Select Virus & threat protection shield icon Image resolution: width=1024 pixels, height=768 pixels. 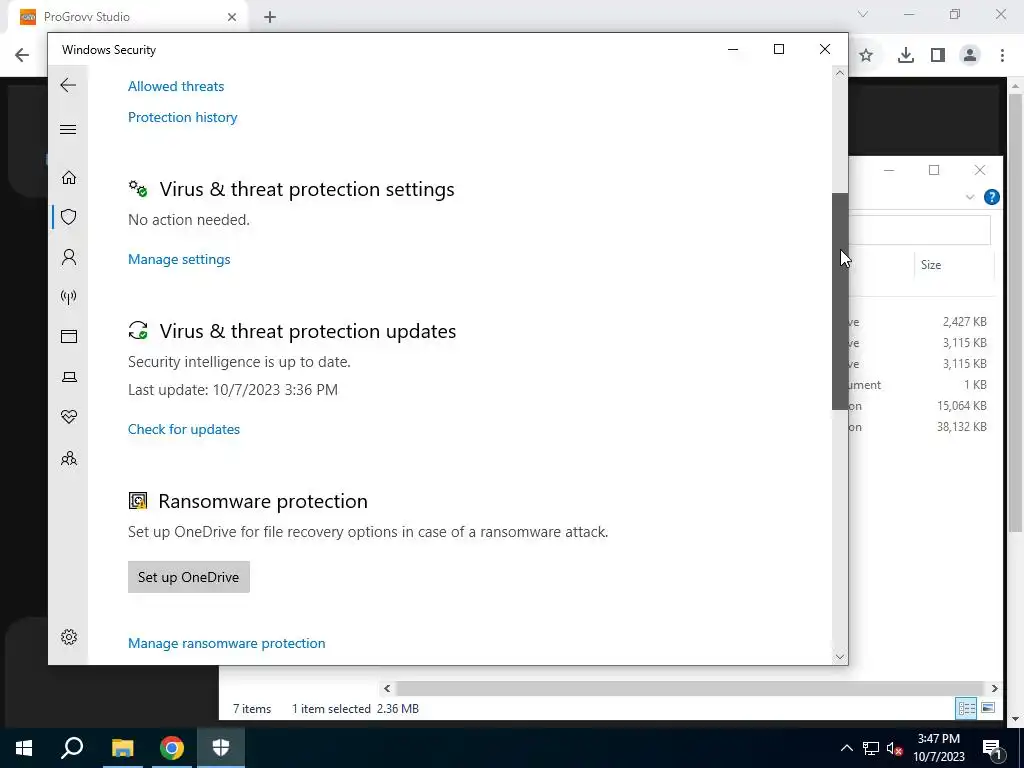(69, 217)
